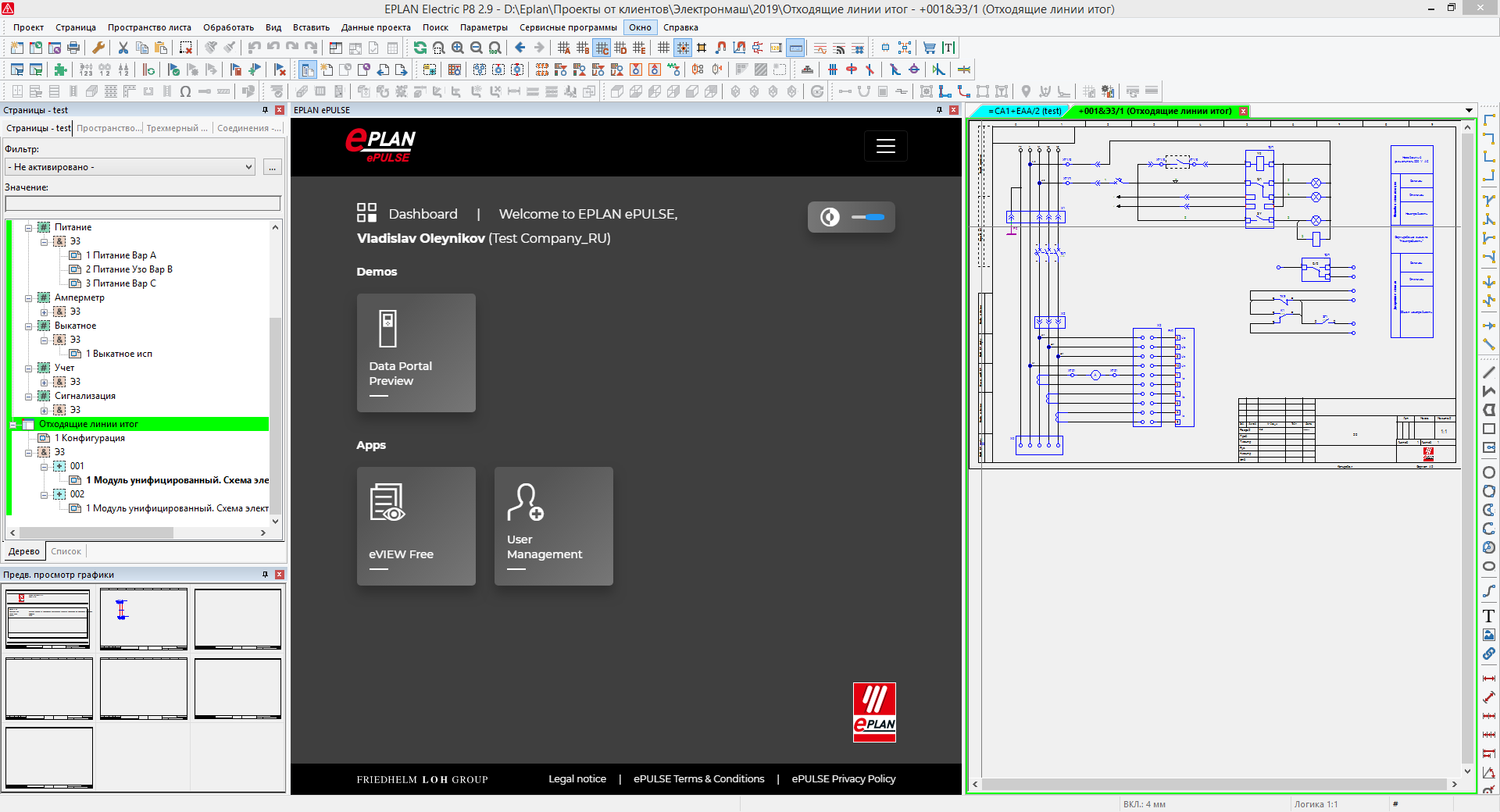Open the ePULSE hamburger menu
The width and height of the screenshot is (1500, 812).
886,146
